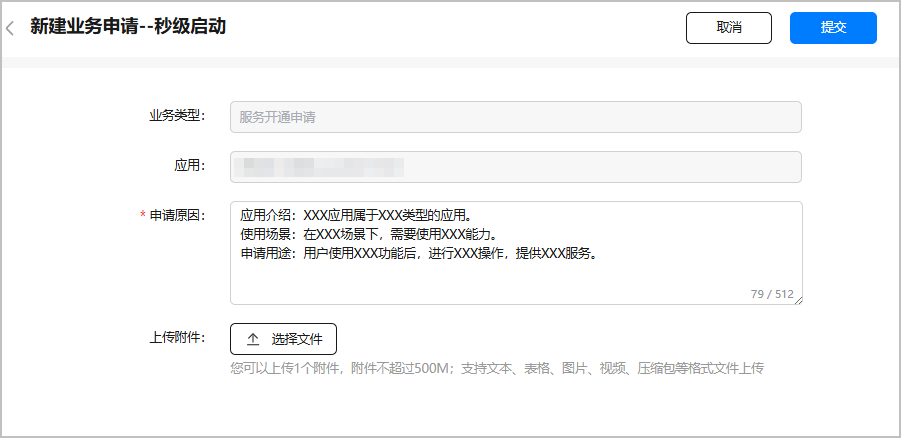The width and height of the screenshot is (901, 438).
Task: Click the textarea resize handle corner
Action: point(798,300)
